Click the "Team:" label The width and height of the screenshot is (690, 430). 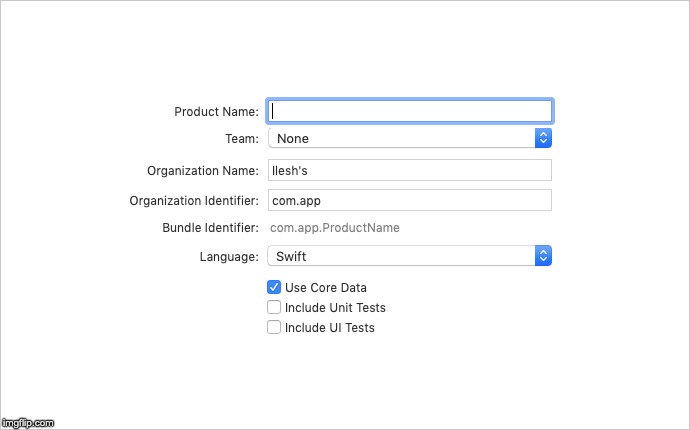pos(242,139)
